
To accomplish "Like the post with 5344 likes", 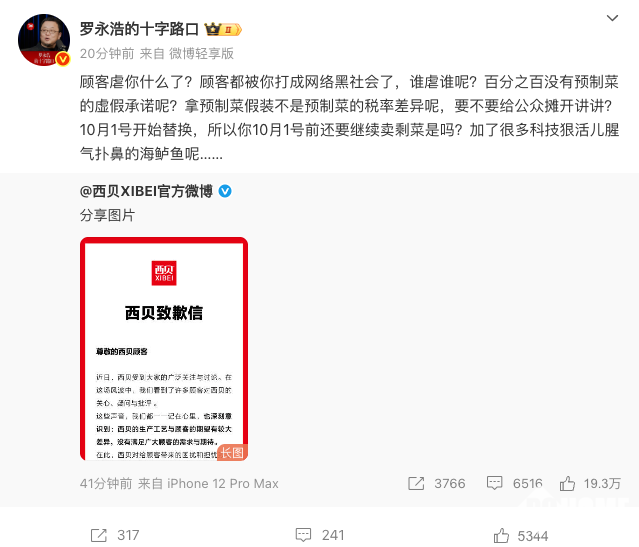I will tap(501, 535).
